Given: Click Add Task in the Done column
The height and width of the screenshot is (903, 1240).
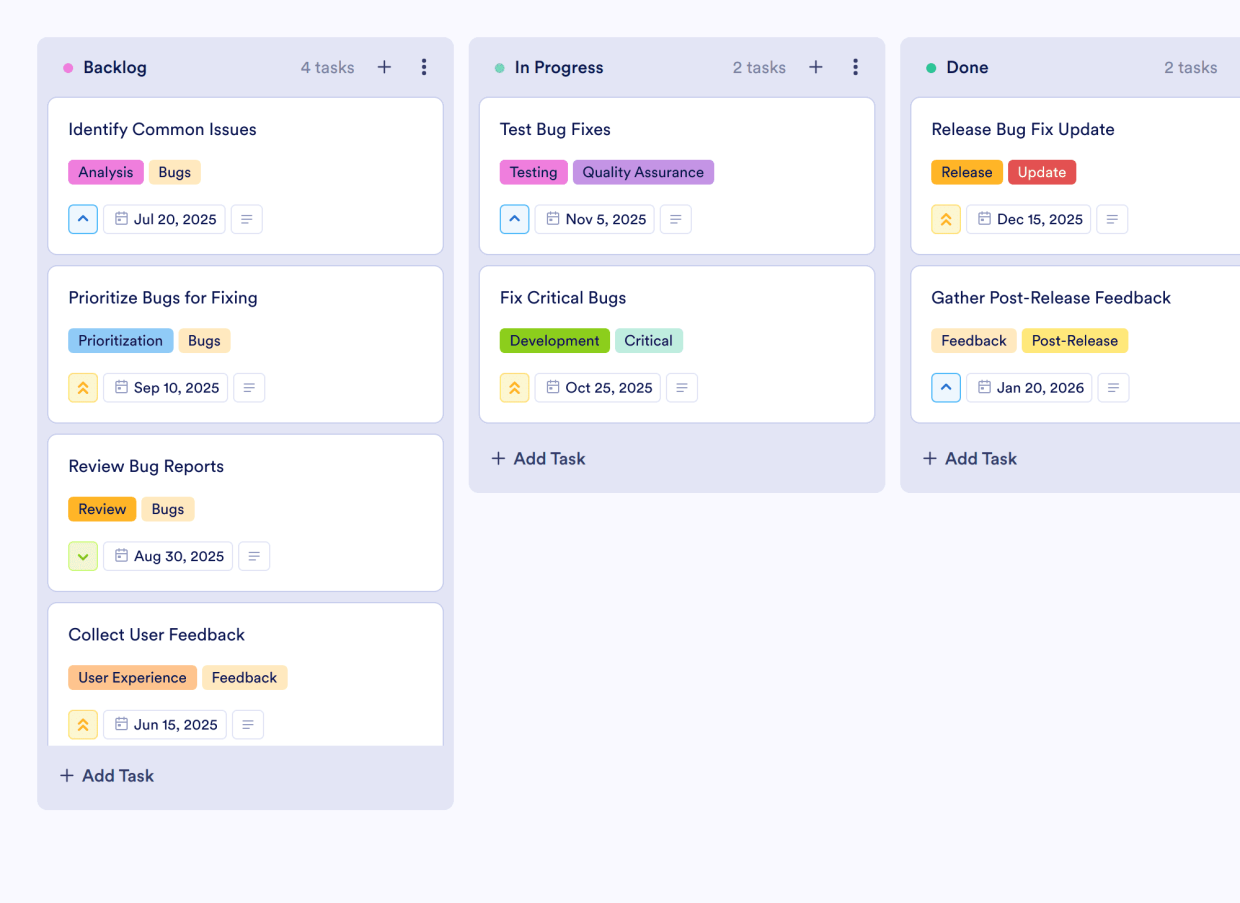Looking at the screenshot, I should point(969,458).
